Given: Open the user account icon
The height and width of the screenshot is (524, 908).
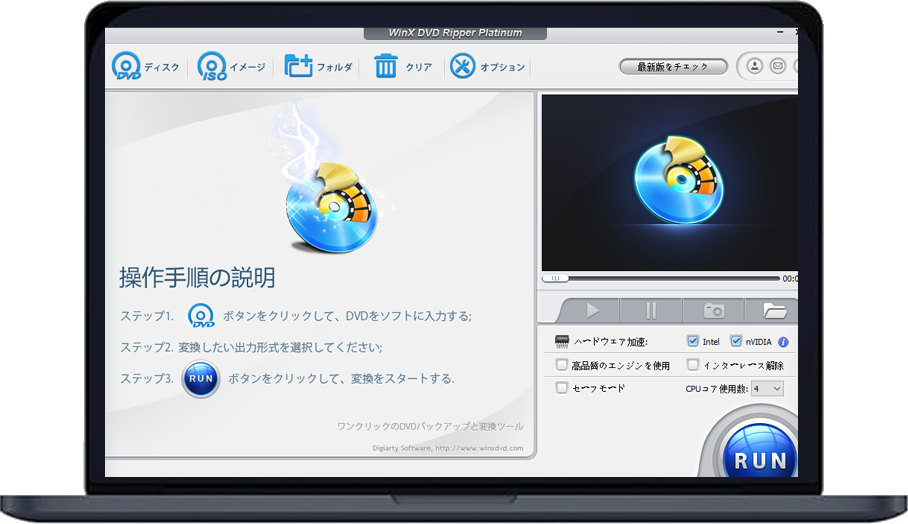Looking at the screenshot, I should [754, 66].
